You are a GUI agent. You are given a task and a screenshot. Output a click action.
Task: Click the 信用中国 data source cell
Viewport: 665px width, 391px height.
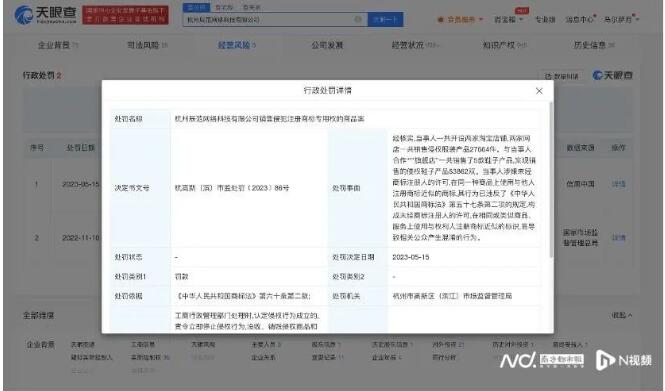[580, 184]
